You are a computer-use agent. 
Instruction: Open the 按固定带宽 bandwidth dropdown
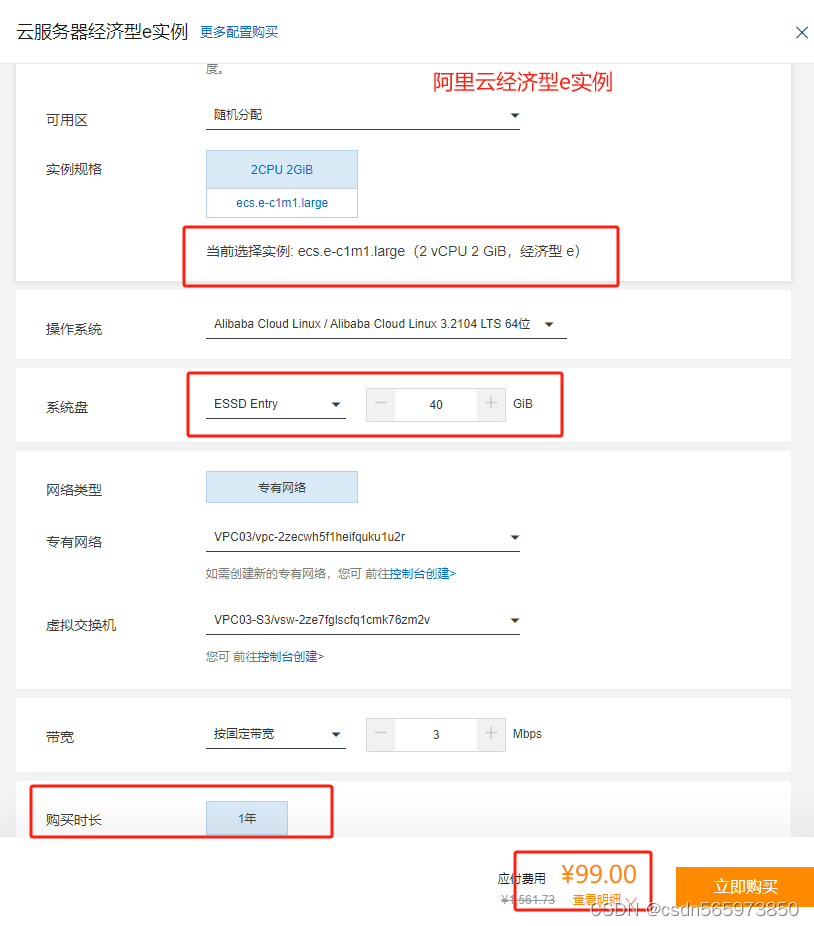click(275, 734)
